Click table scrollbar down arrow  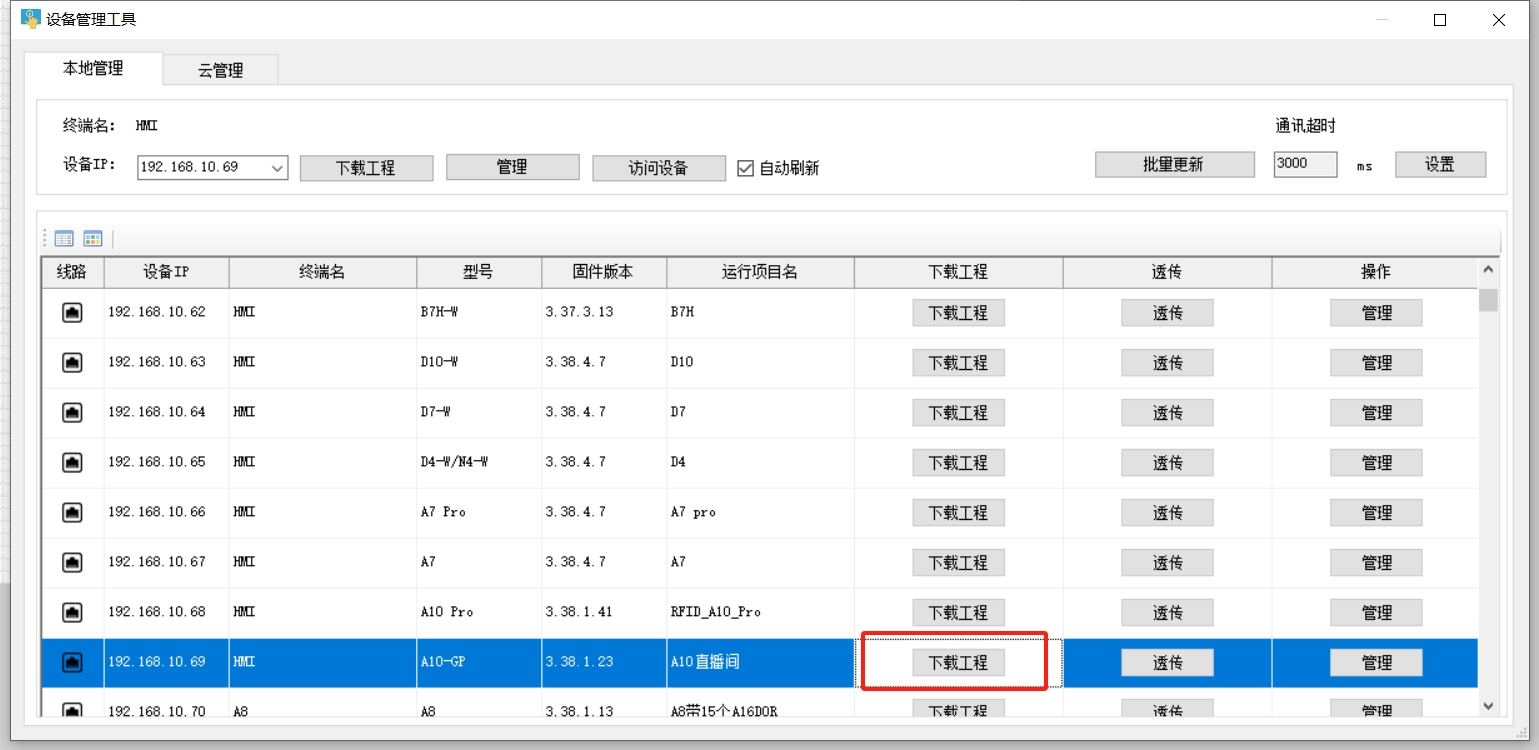(1488, 706)
